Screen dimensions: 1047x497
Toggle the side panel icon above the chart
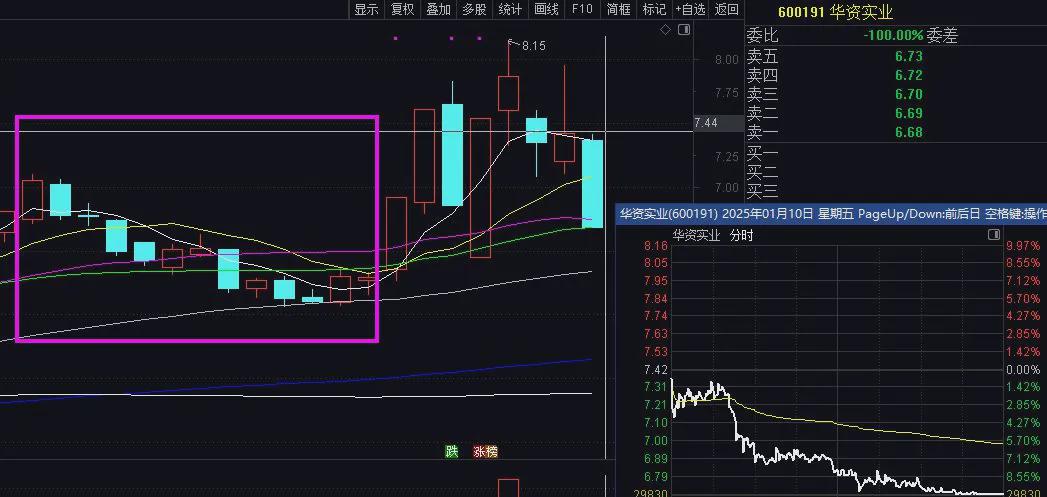point(684,29)
